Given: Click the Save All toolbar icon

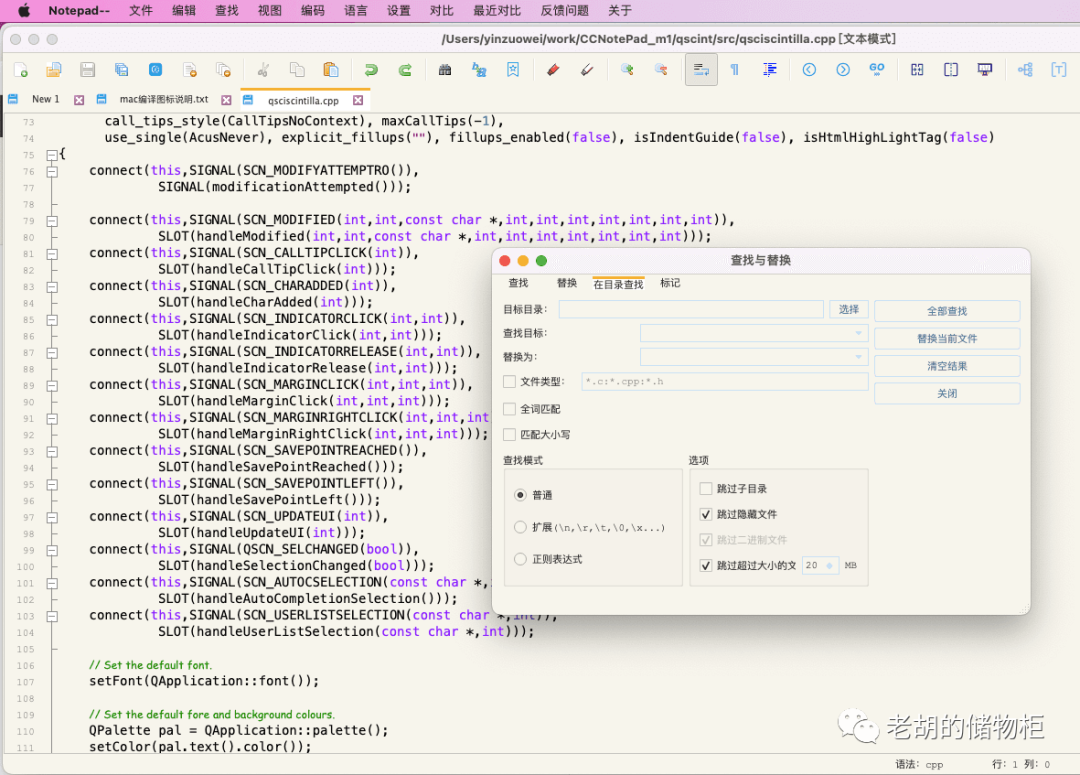Looking at the screenshot, I should (x=121, y=70).
